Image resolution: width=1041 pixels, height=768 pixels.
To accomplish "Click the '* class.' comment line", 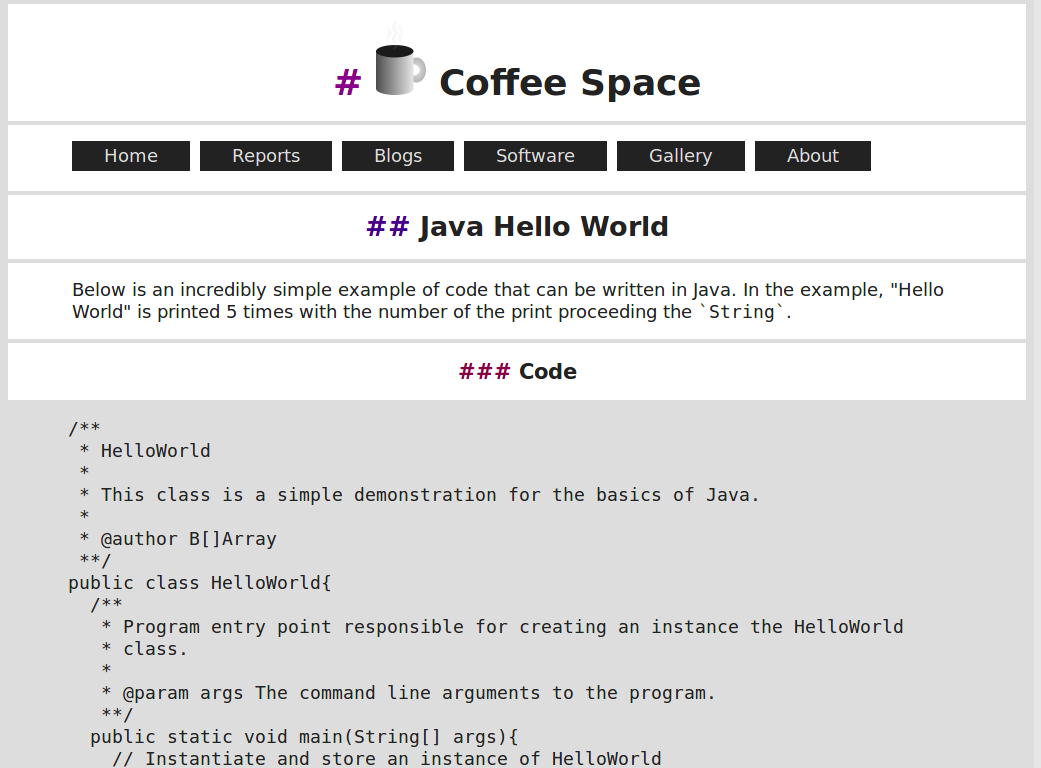I will point(145,649).
